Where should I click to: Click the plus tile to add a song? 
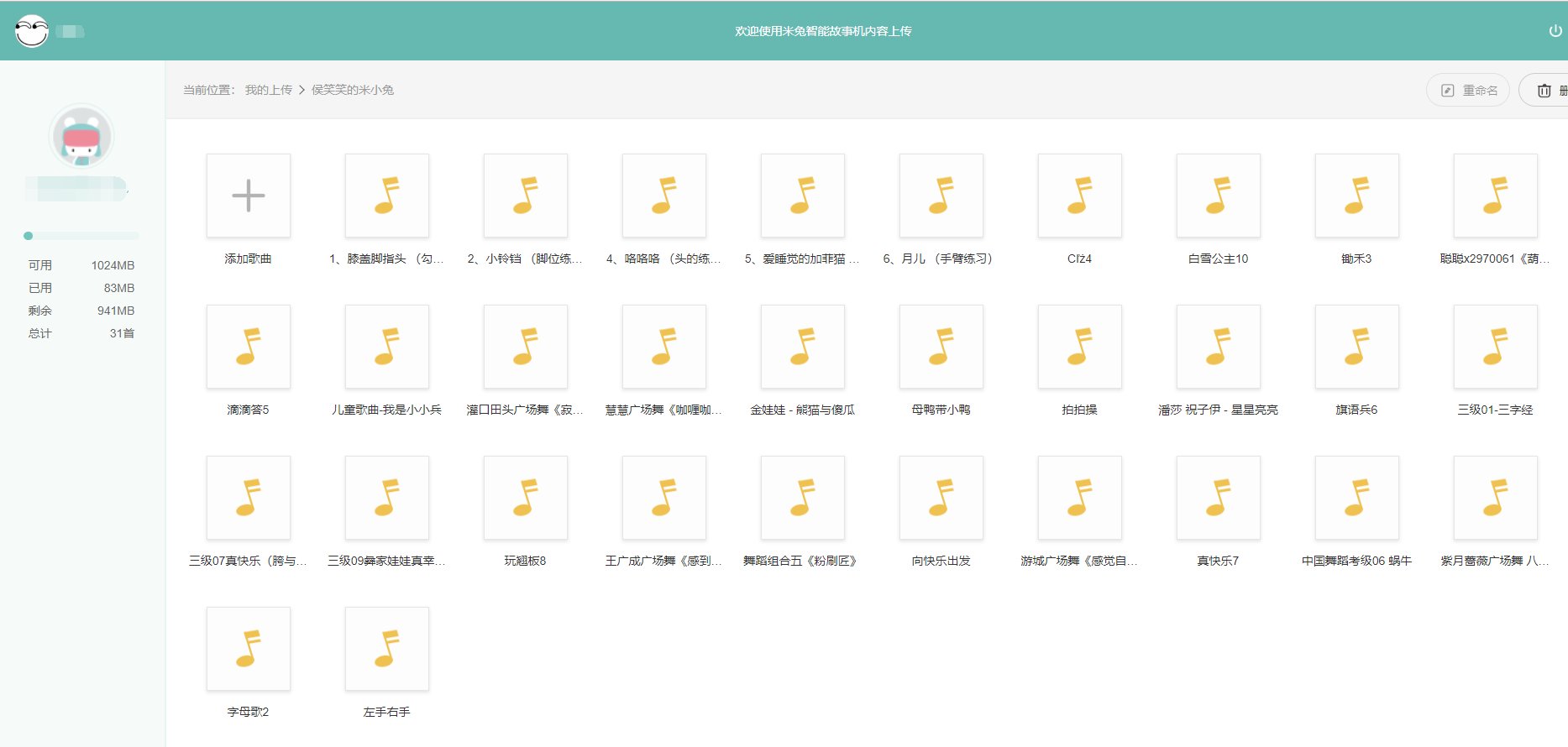point(249,196)
